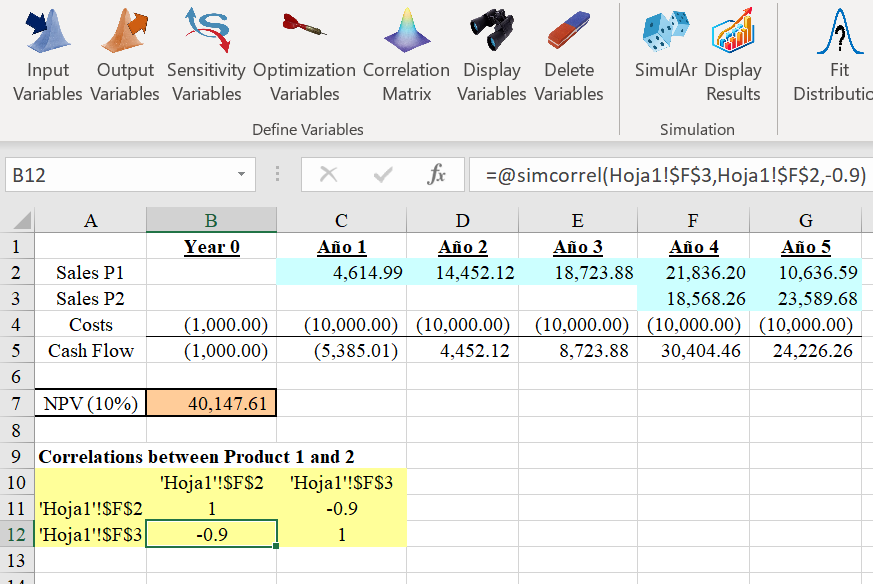873x584 pixels.
Task: Select column A header
Action: point(91,220)
